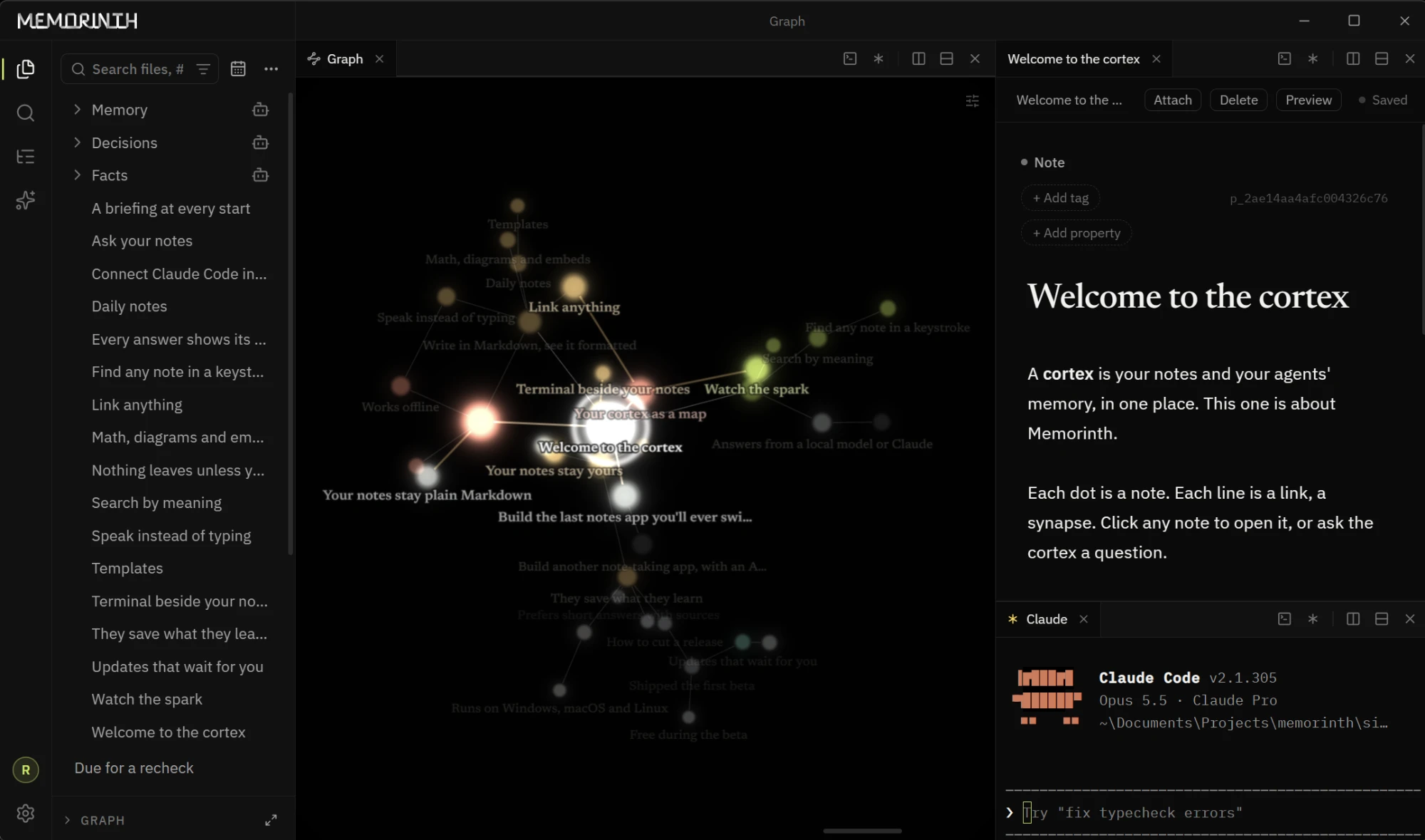The height and width of the screenshot is (840, 1425).
Task: Open the outline list icon in the left rail
Action: [26, 157]
